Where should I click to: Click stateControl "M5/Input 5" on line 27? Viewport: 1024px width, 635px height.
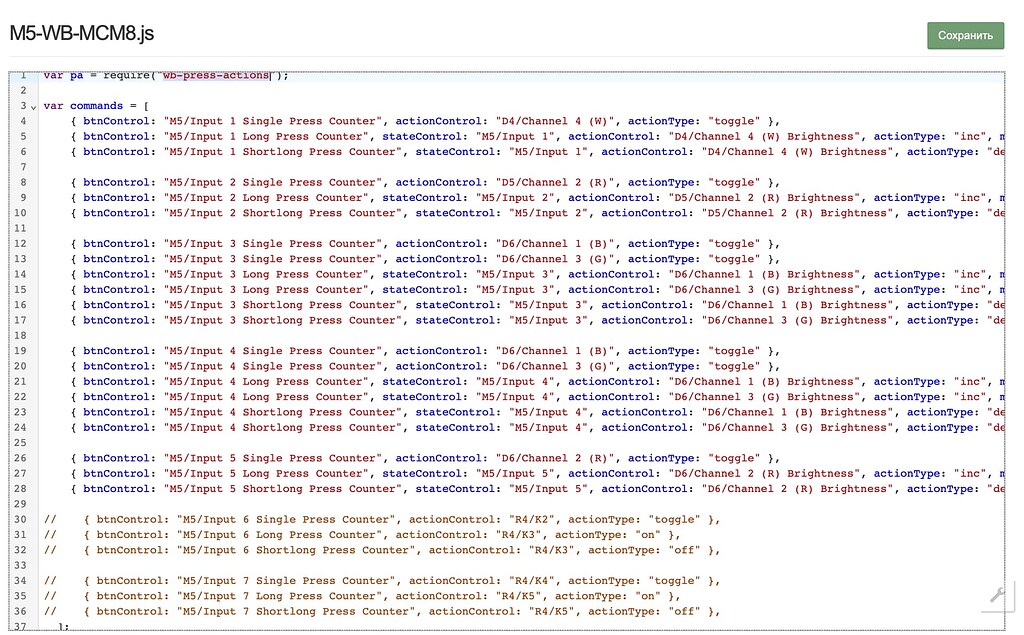coord(519,474)
